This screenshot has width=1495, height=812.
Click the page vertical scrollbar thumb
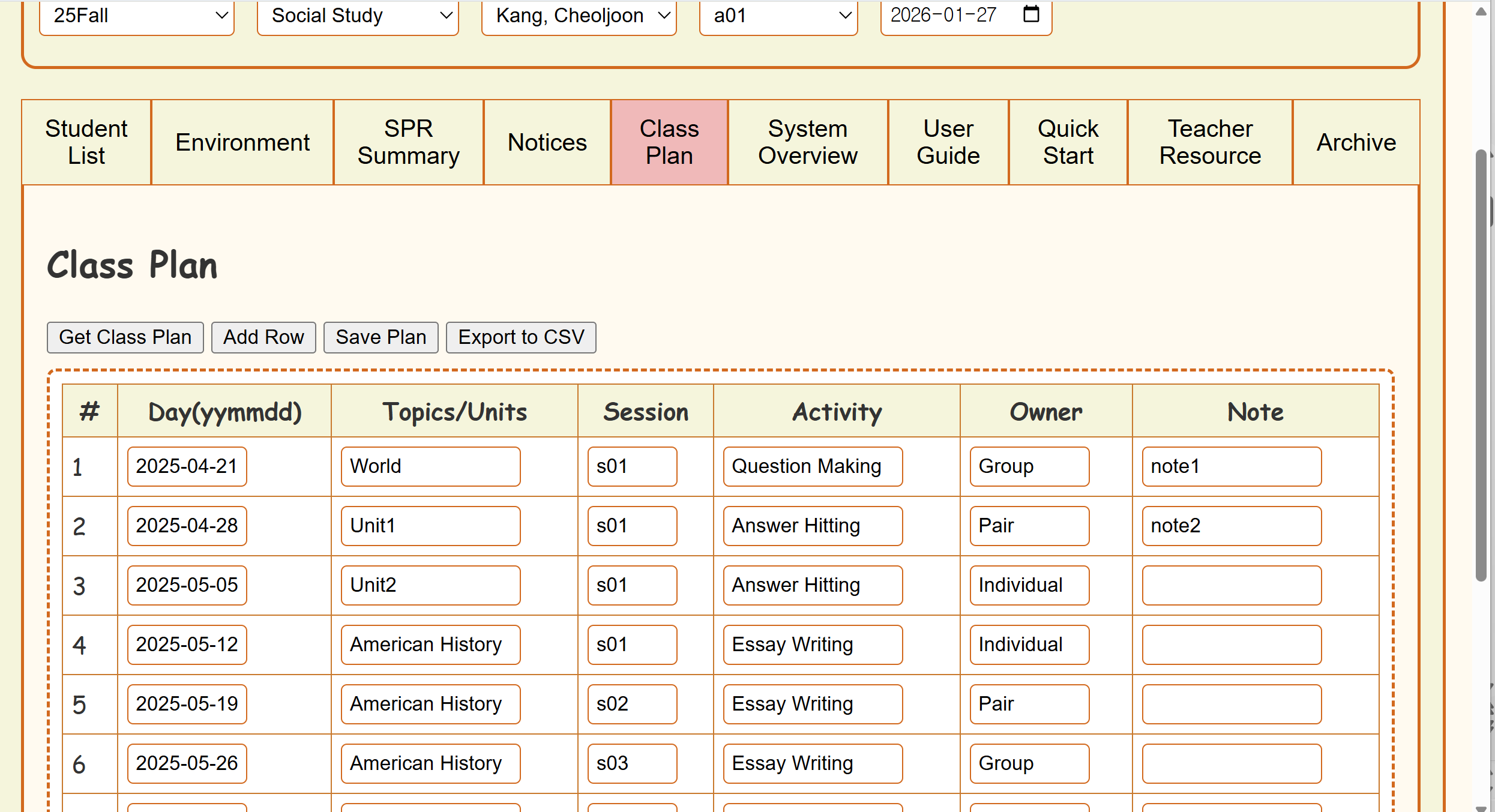[1481, 366]
